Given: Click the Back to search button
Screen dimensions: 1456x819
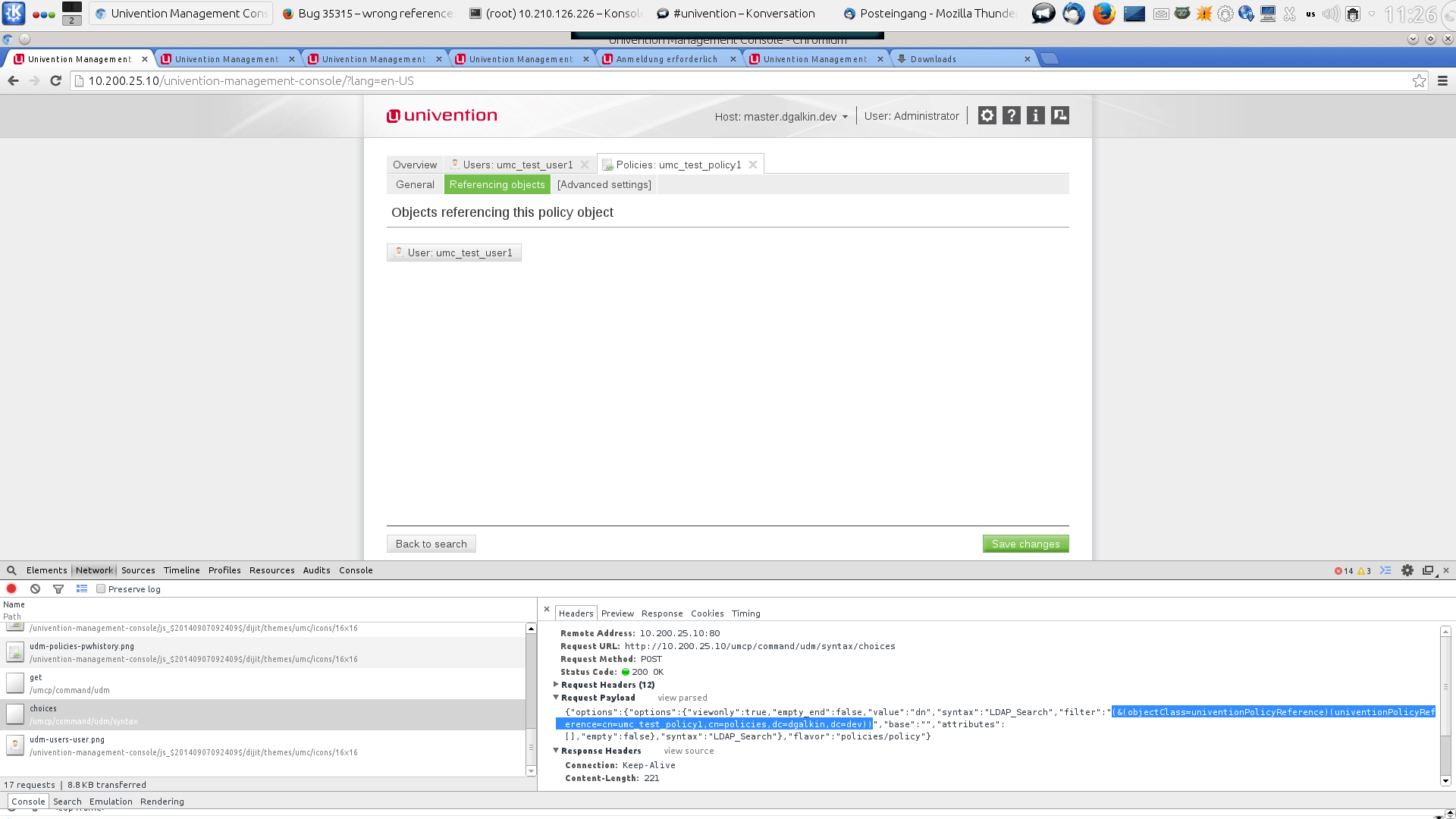Looking at the screenshot, I should pos(431,543).
